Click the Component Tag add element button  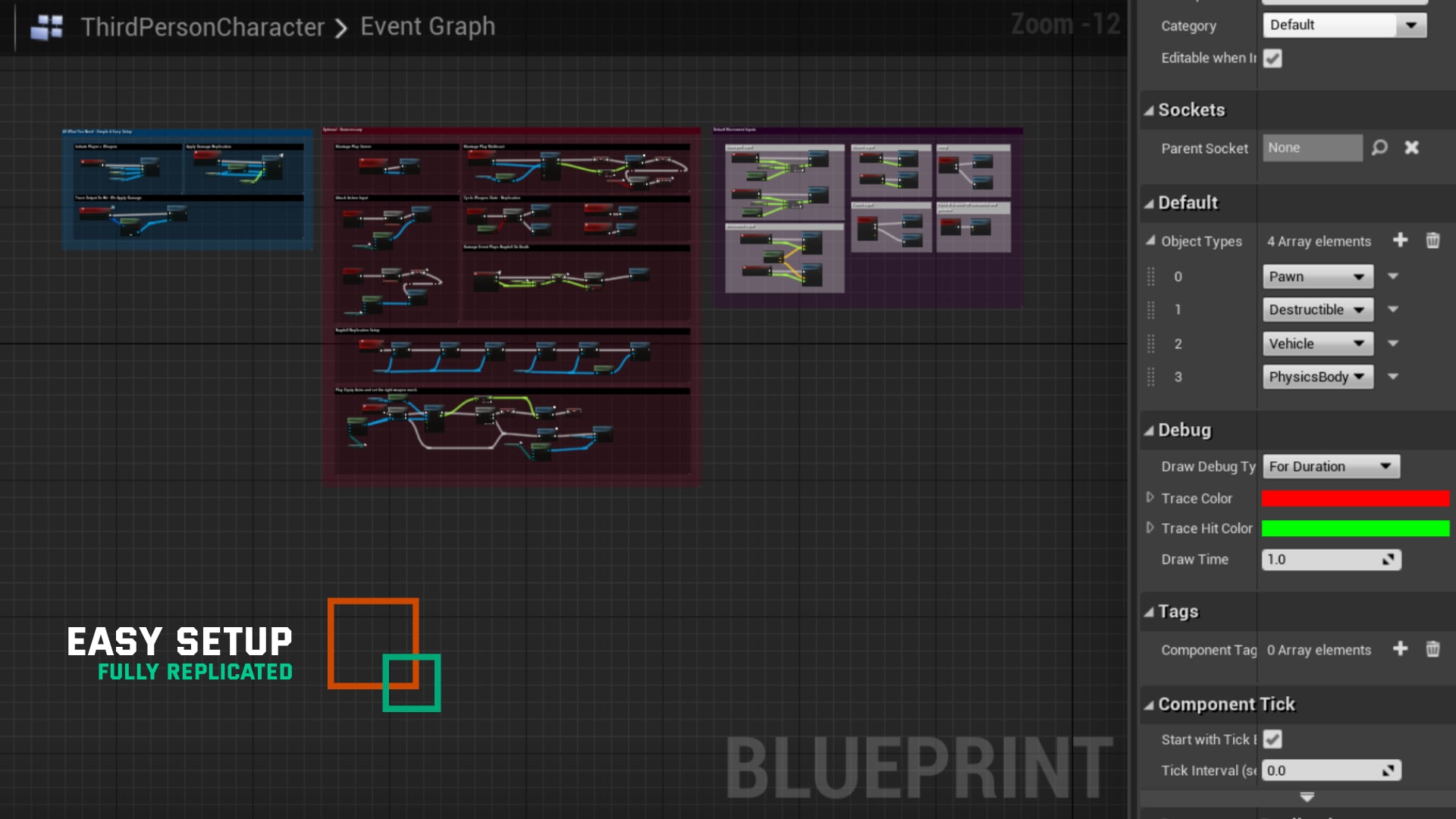point(1401,649)
